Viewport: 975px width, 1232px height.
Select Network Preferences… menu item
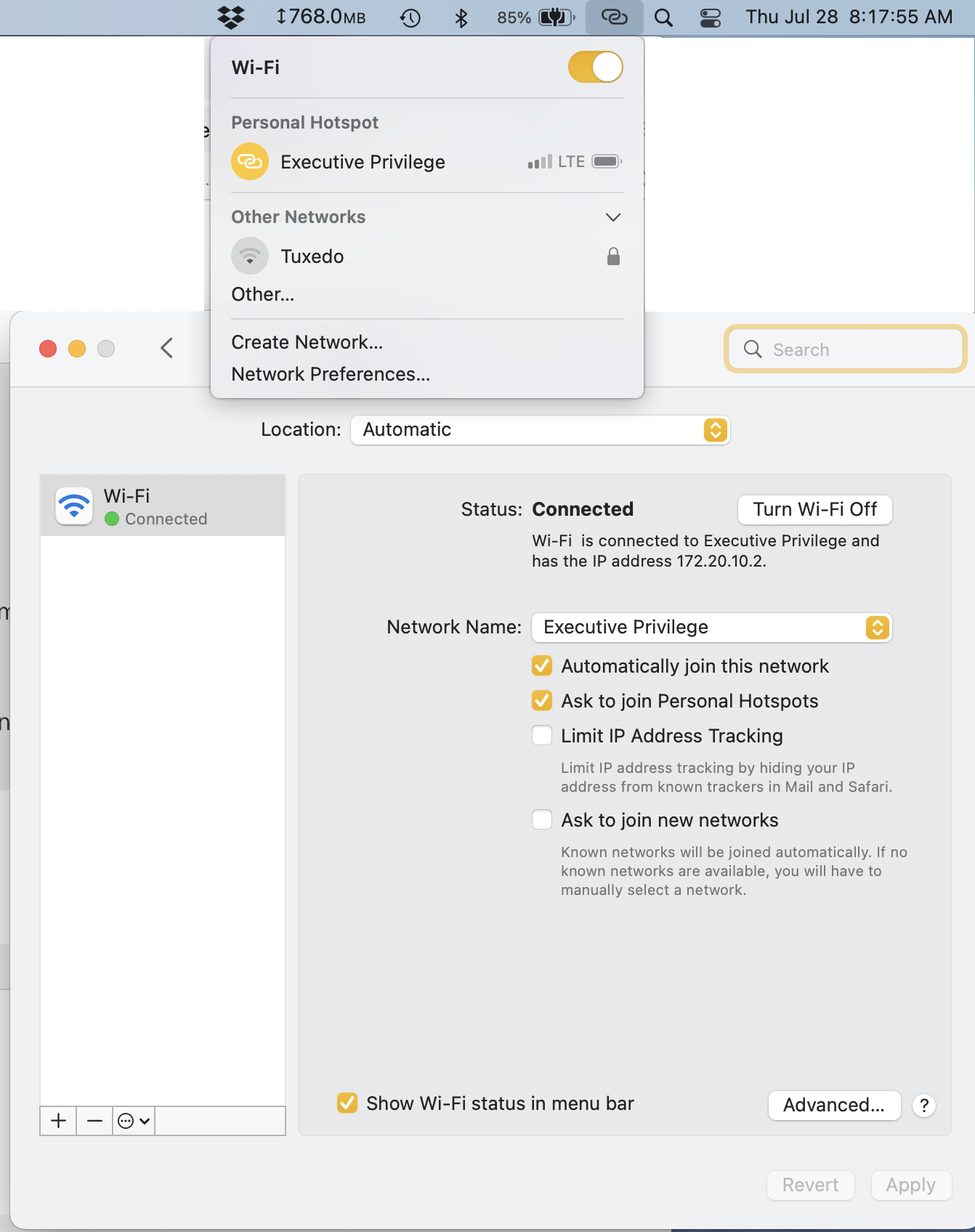(x=331, y=374)
